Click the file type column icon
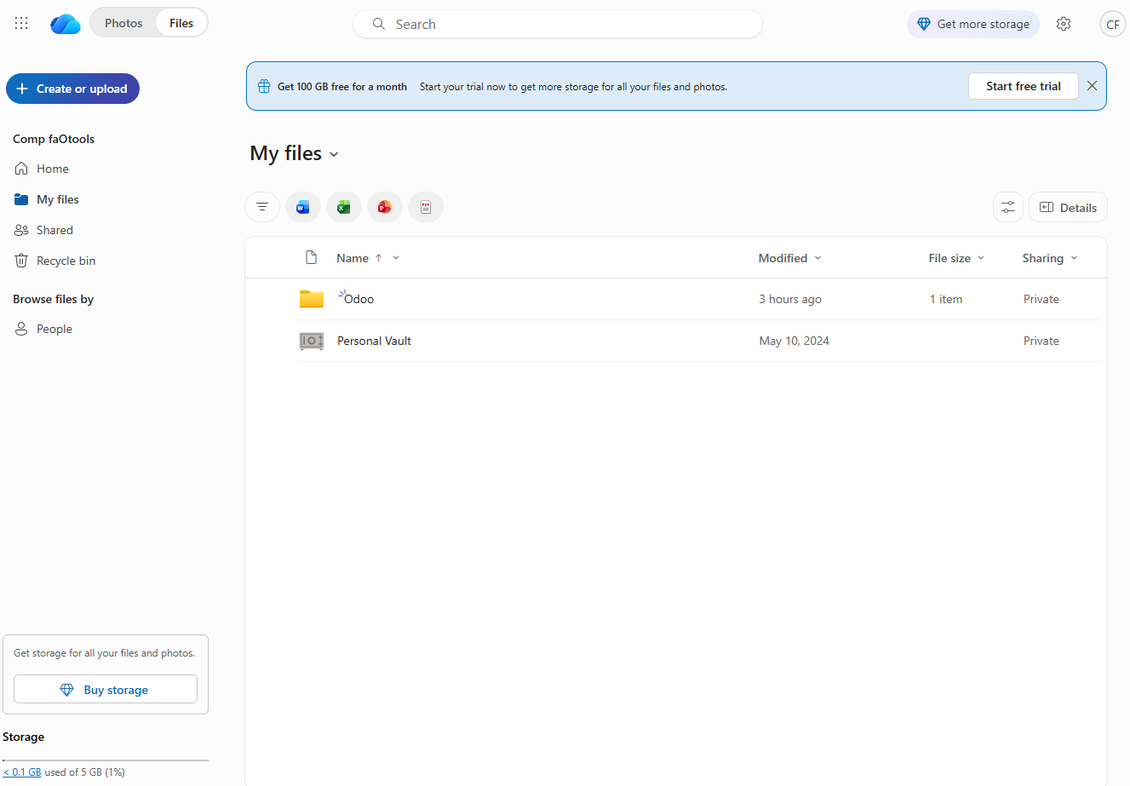The height and width of the screenshot is (786, 1130). [x=311, y=257]
